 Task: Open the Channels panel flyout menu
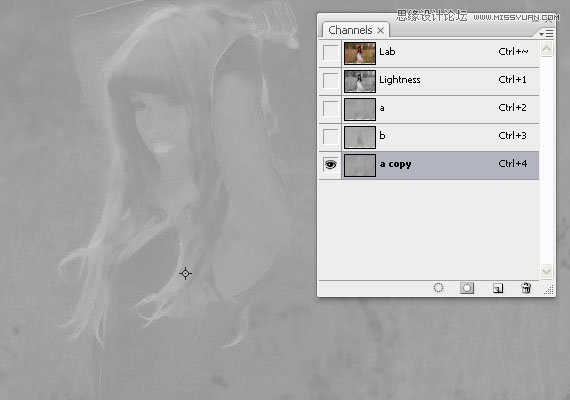[x=546, y=34]
